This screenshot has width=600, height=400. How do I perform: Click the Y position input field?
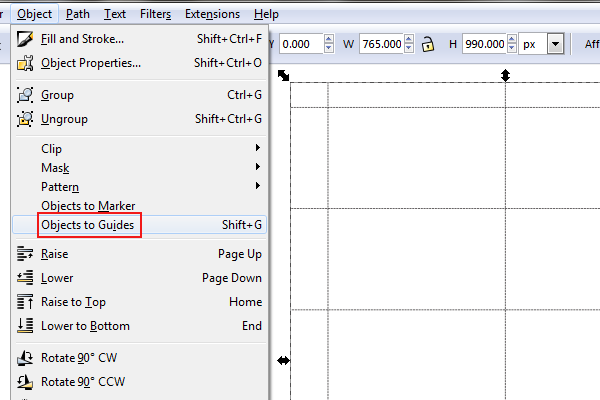(x=301, y=44)
